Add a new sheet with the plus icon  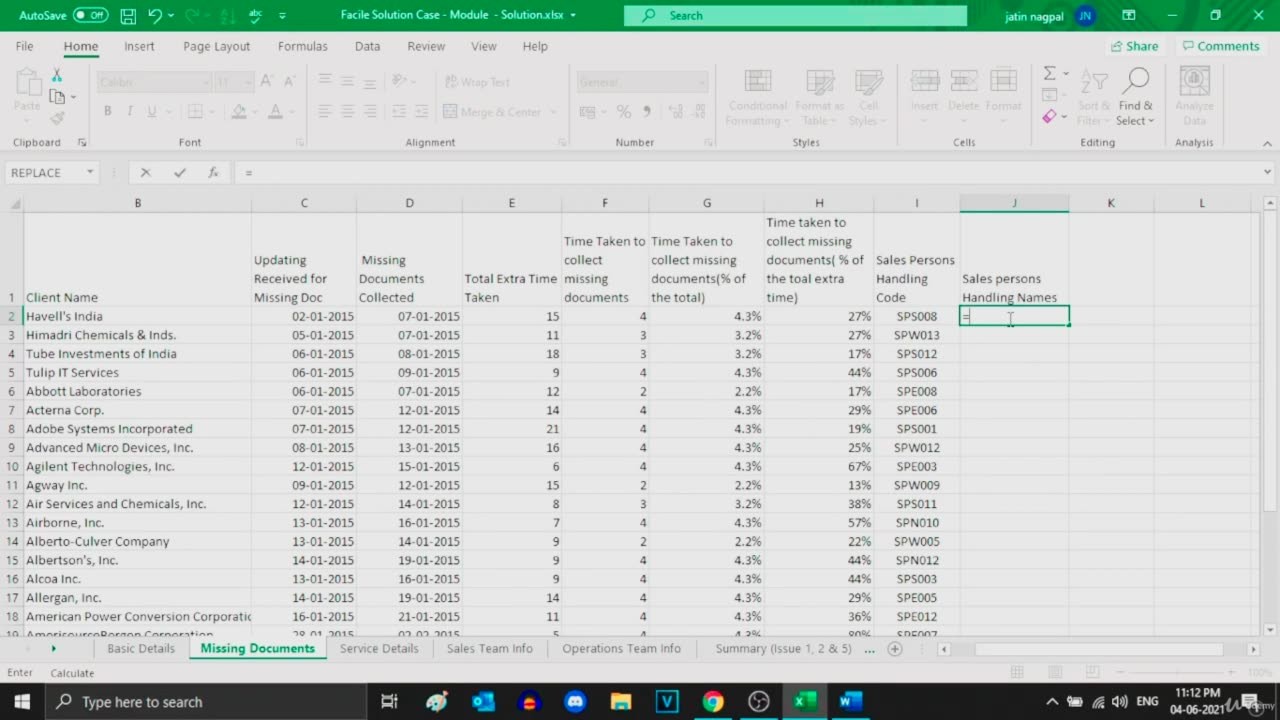point(895,649)
